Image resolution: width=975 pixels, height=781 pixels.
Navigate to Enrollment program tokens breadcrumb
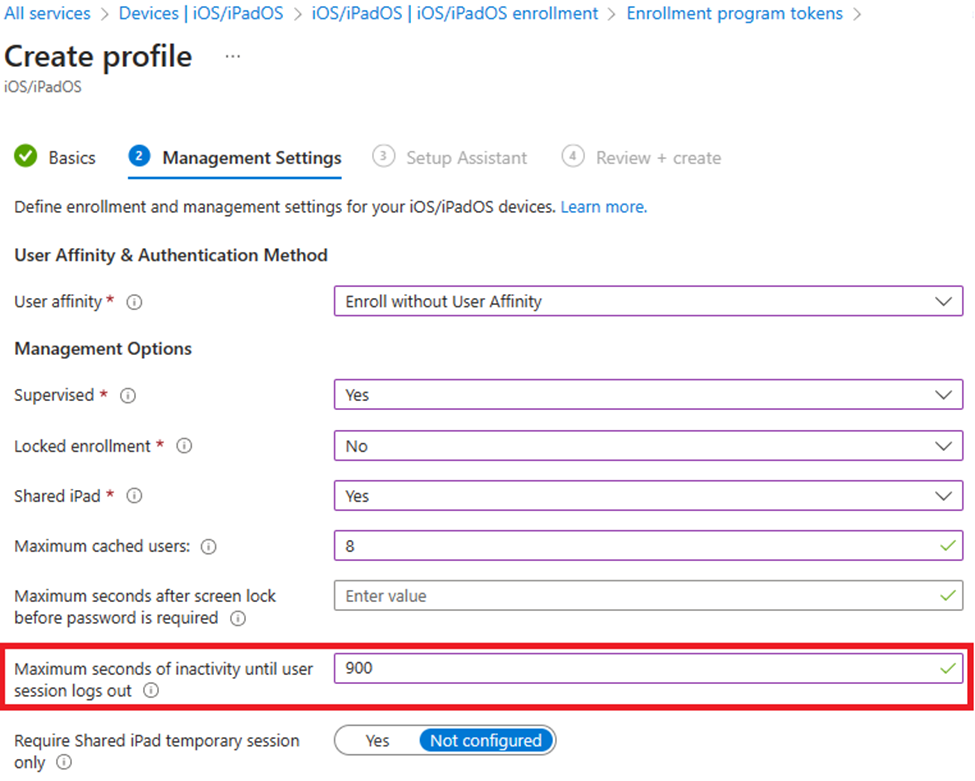point(734,13)
